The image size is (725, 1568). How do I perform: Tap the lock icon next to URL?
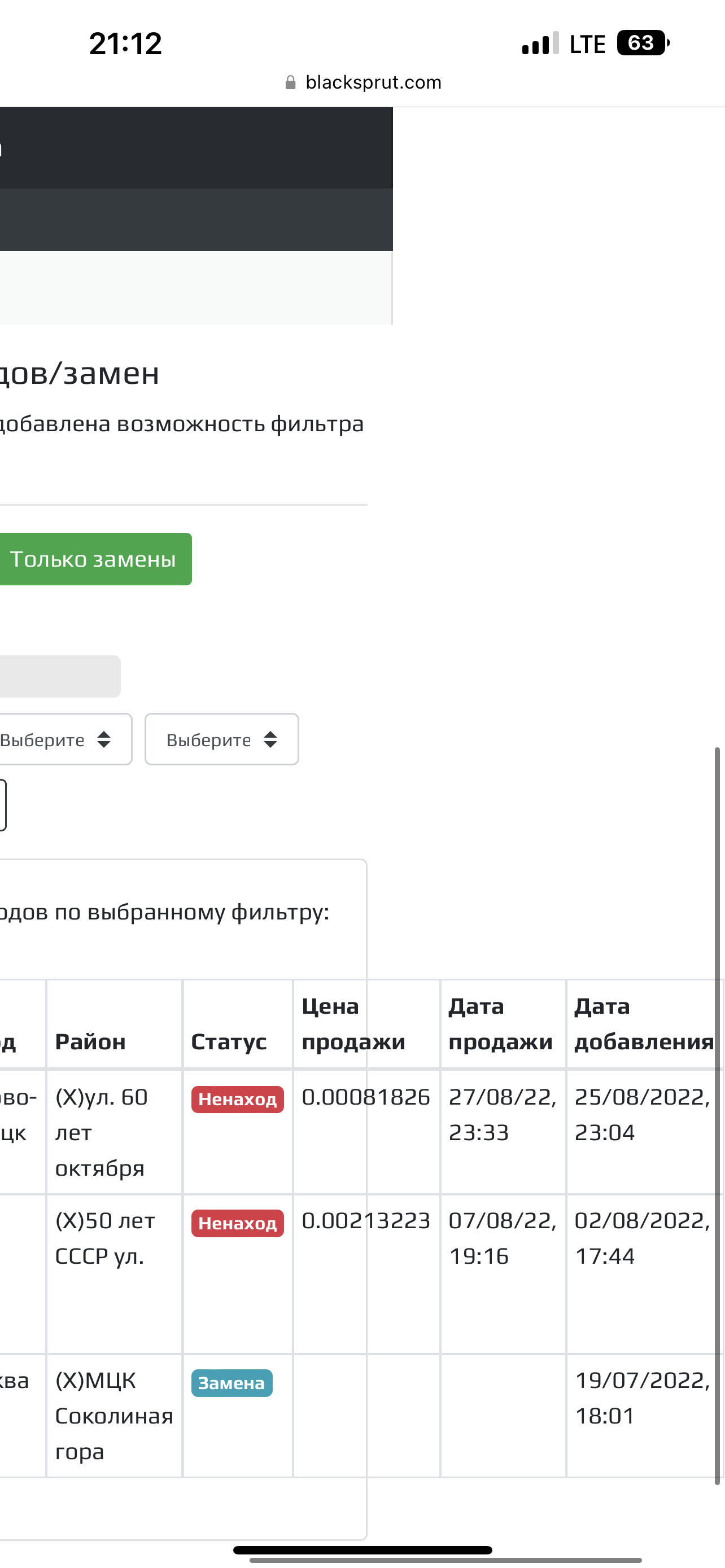(290, 82)
